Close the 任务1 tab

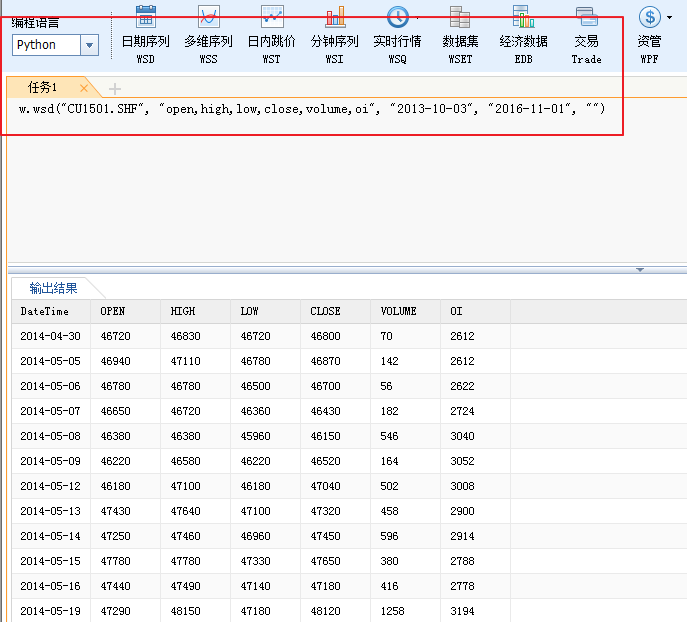[x=84, y=88]
